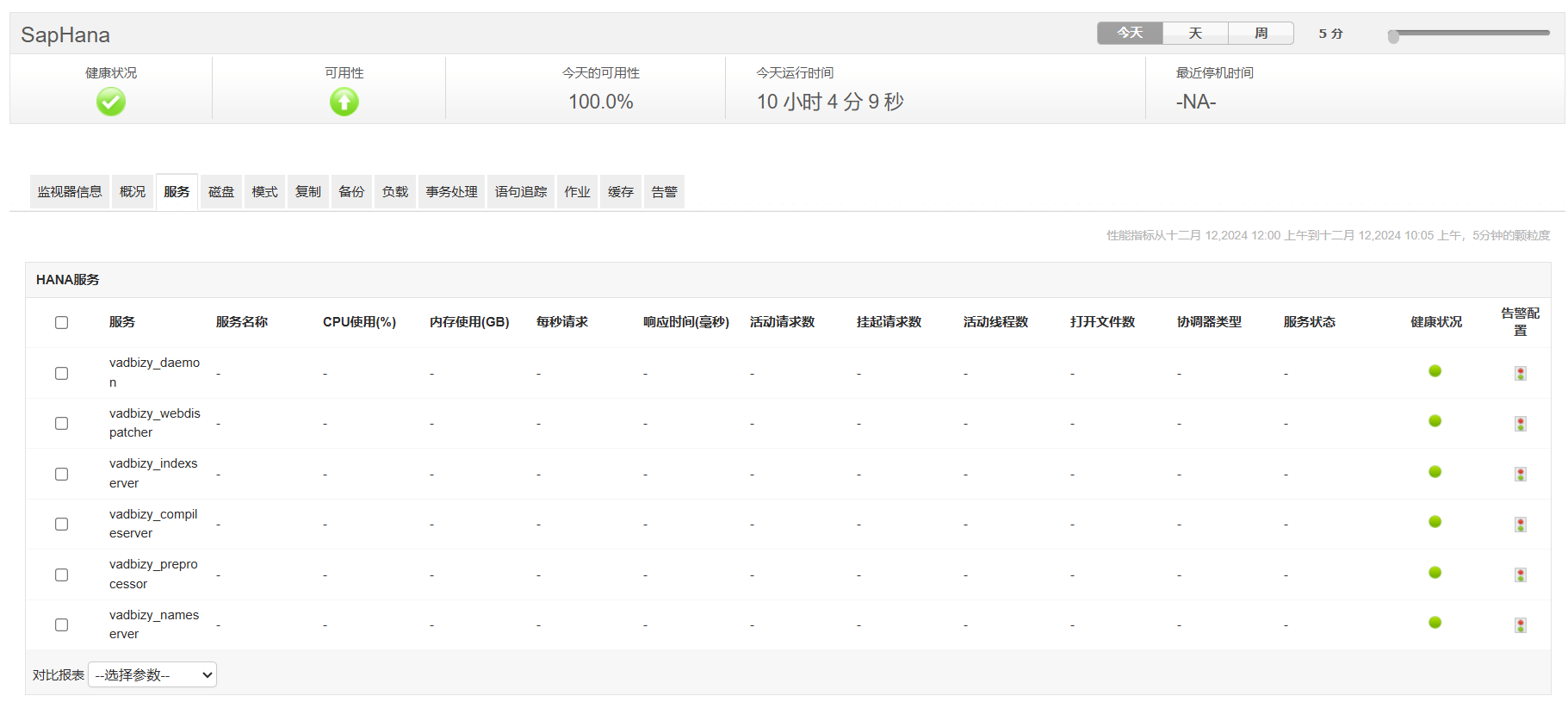
Task: Click the vadbizy_webdispatcher service name
Action: coord(155,423)
